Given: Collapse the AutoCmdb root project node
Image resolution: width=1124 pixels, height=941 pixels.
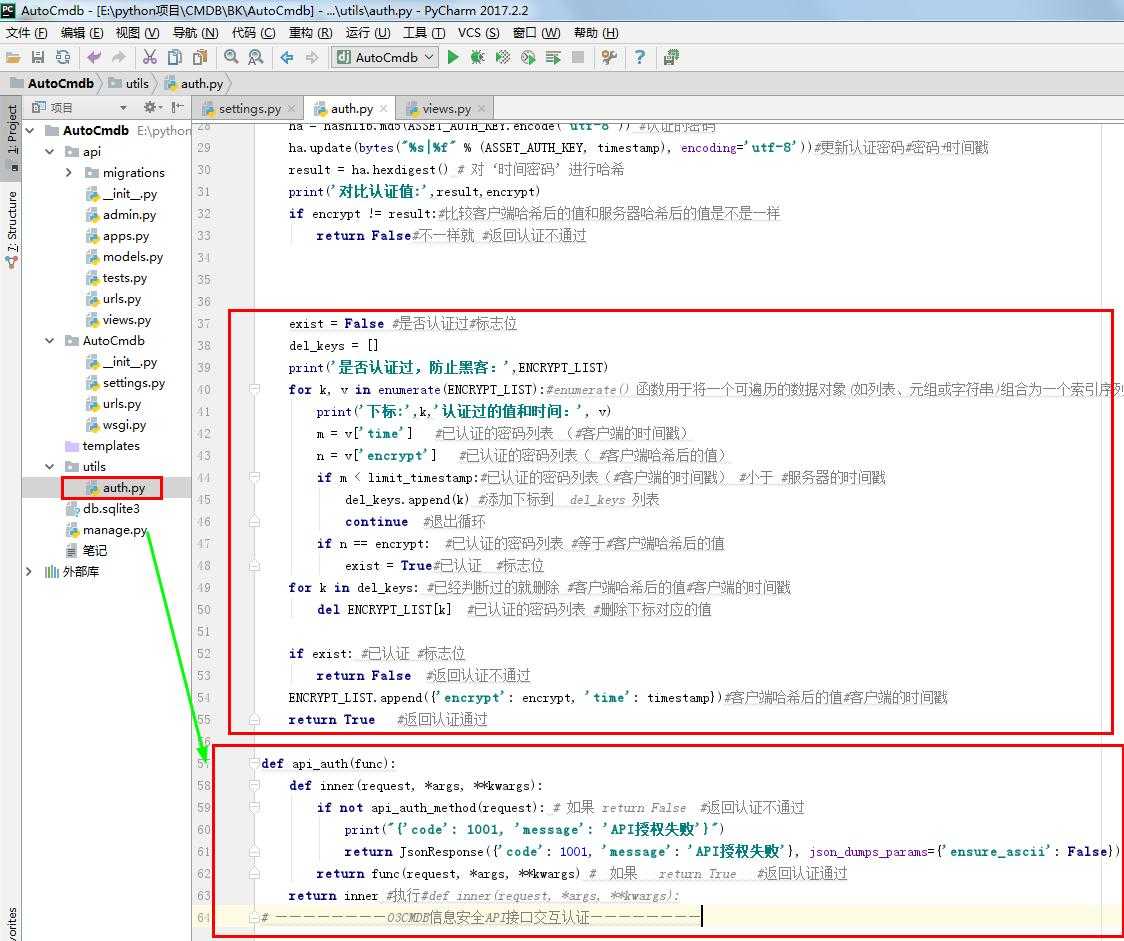Looking at the screenshot, I should (x=30, y=130).
